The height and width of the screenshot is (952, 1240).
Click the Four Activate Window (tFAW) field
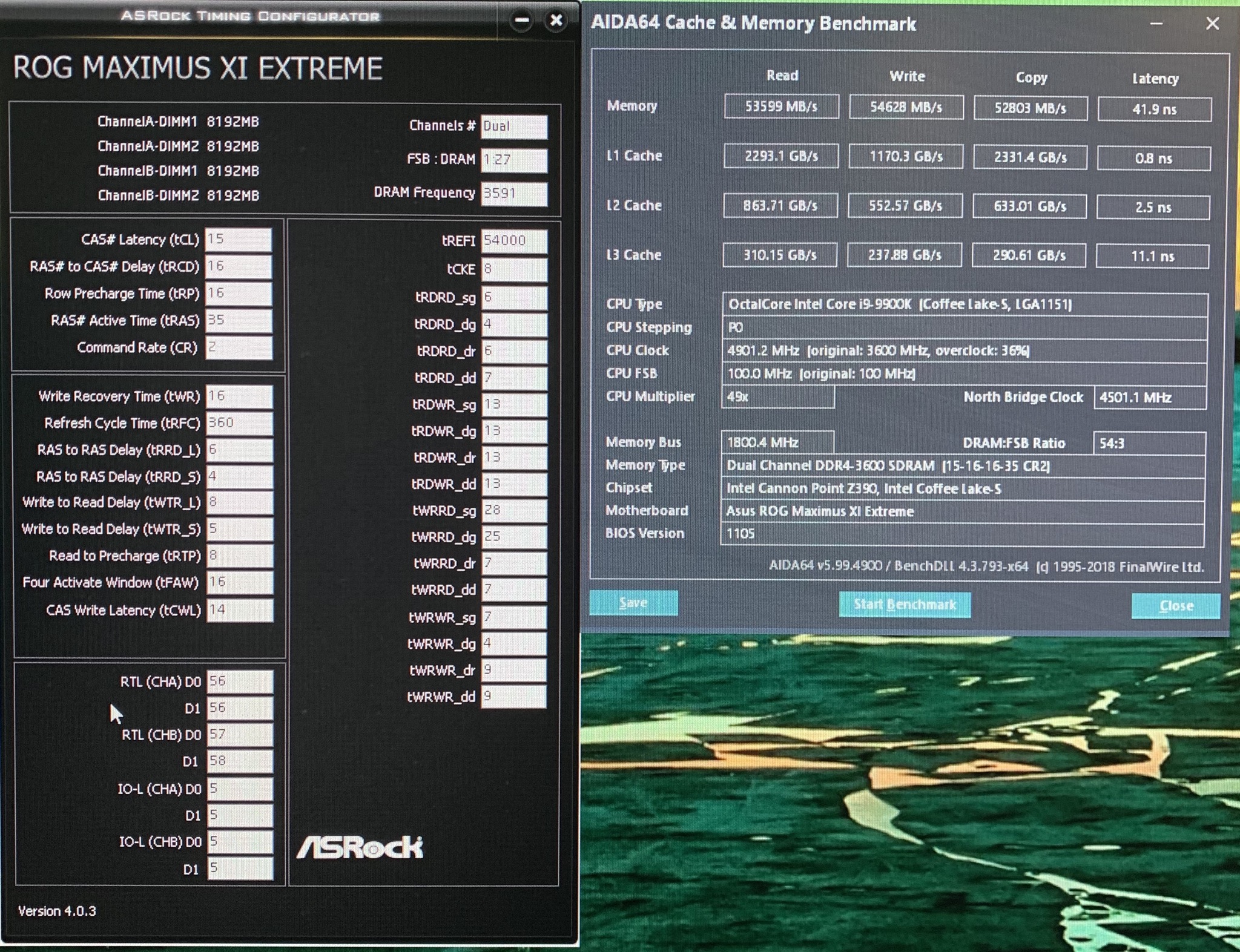239,583
